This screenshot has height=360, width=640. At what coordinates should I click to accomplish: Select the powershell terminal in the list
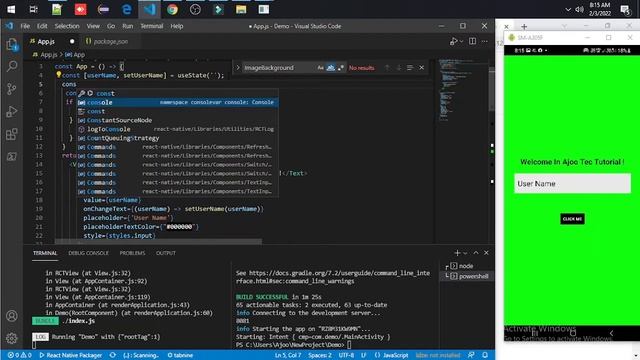coord(466,276)
